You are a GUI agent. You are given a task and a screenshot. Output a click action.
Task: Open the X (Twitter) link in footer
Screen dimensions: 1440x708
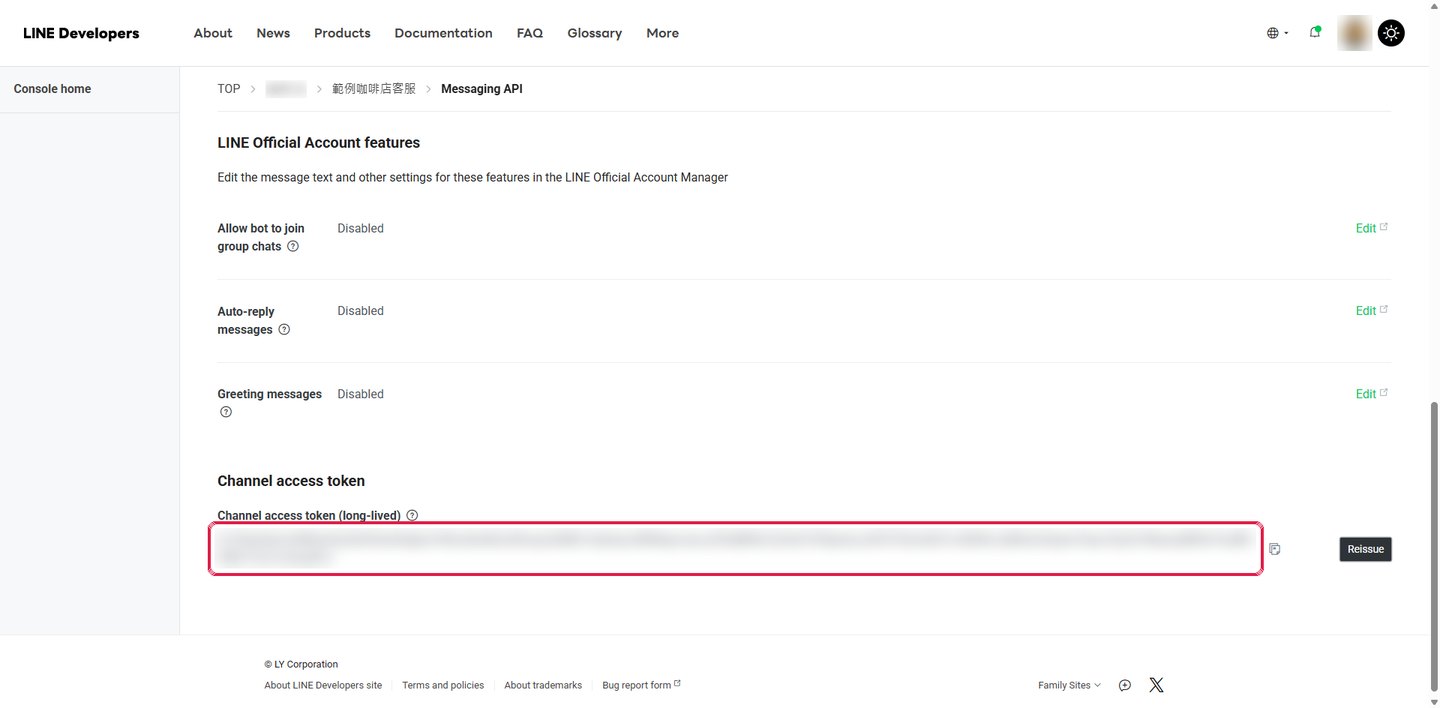coord(1156,685)
